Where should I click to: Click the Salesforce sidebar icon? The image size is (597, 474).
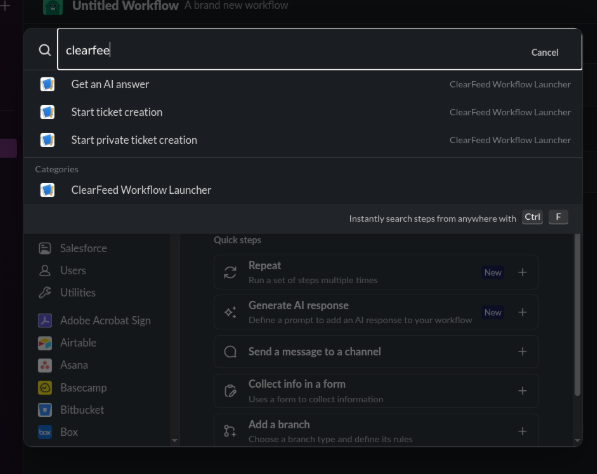click(45, 248)
